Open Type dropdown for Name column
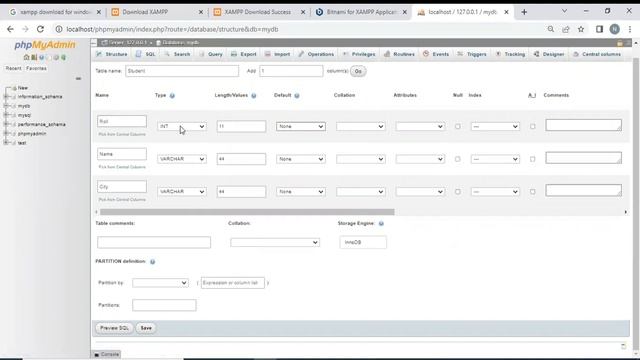Screen dimensions: 640x360 182,159
